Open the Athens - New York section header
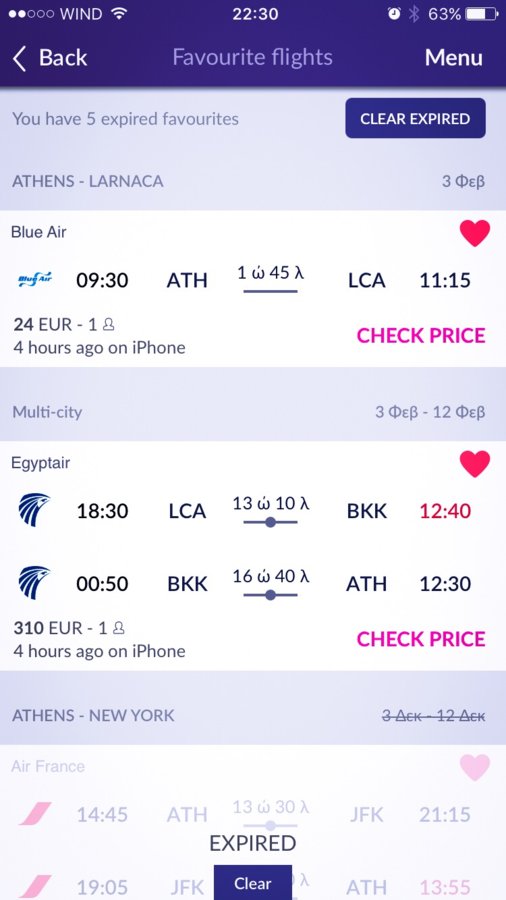This screenshot has height=900, width=506. 253,715
